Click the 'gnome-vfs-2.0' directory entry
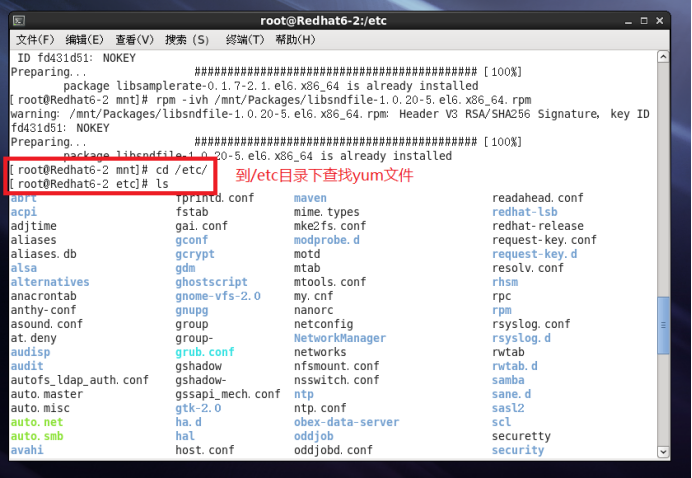 [x=218, y=296]
